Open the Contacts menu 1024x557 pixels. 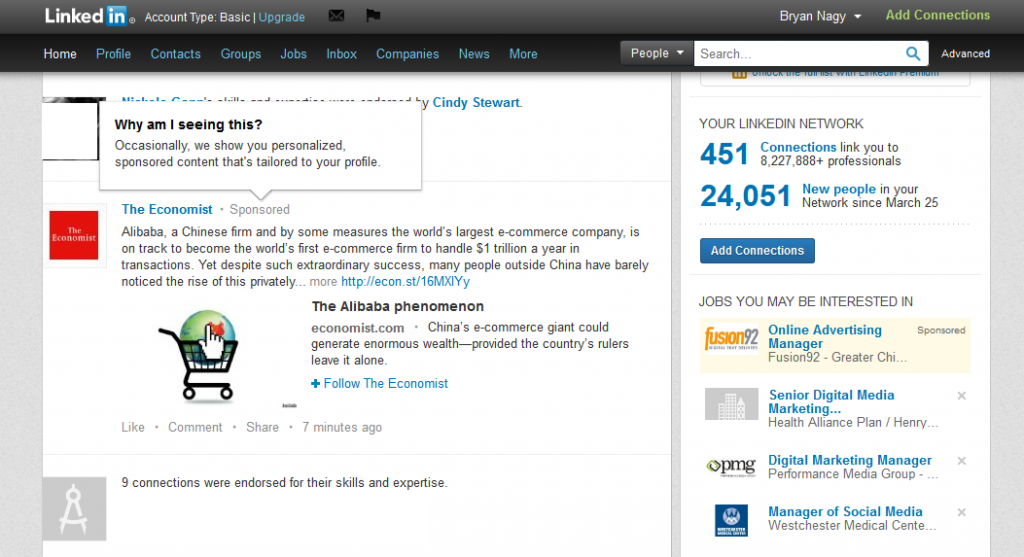(176, 54)
